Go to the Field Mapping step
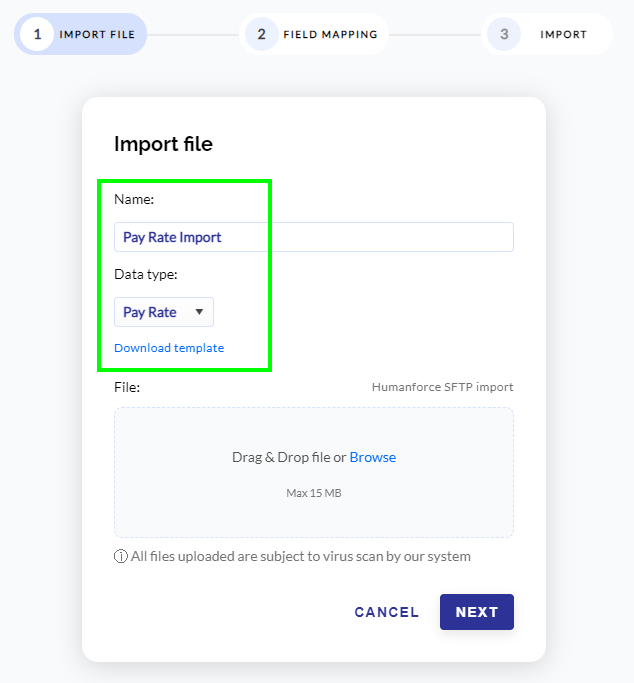 [330, 34]
